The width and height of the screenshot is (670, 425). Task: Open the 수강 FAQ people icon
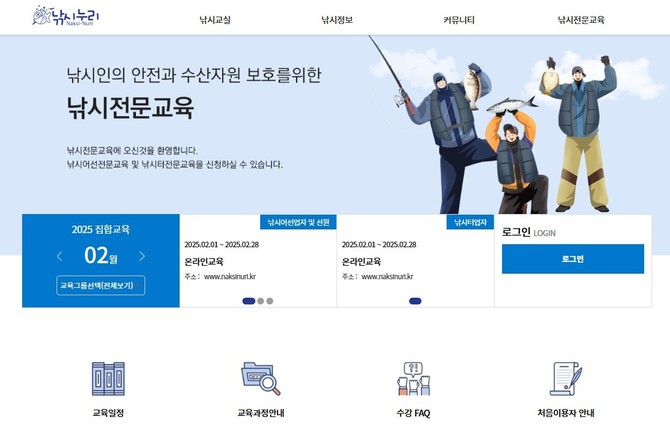tap(413, 378)
